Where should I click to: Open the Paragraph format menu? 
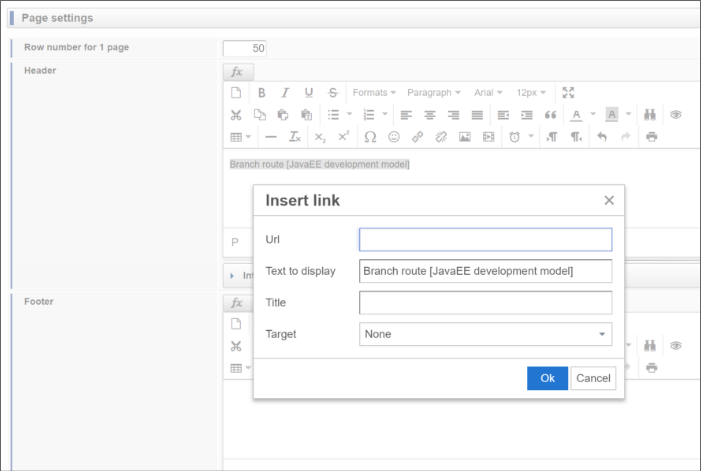coord(433,92)
